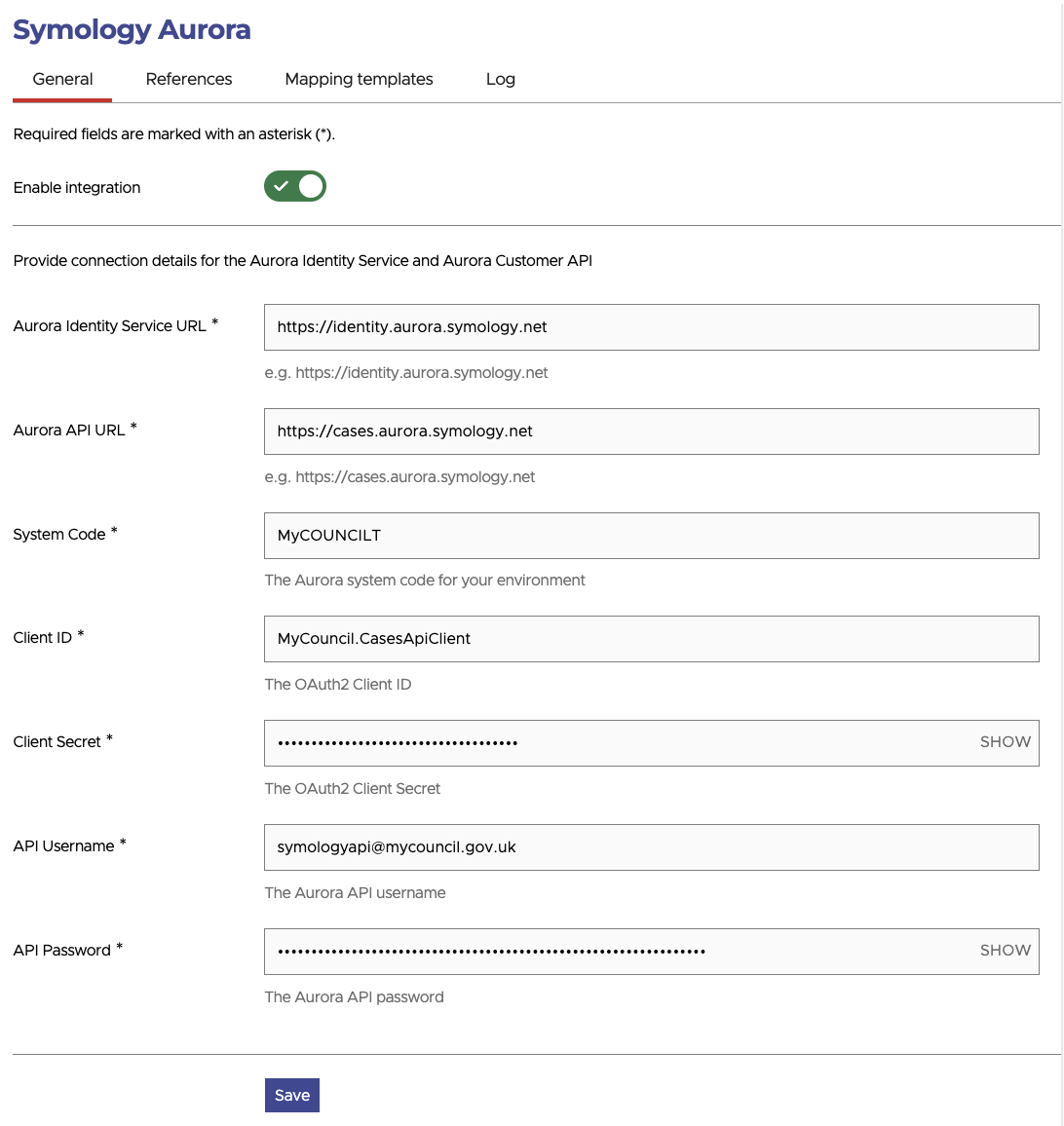The image size is (1064, 1126).
Task: View the Log tab
Action: (x=500, y=79)
